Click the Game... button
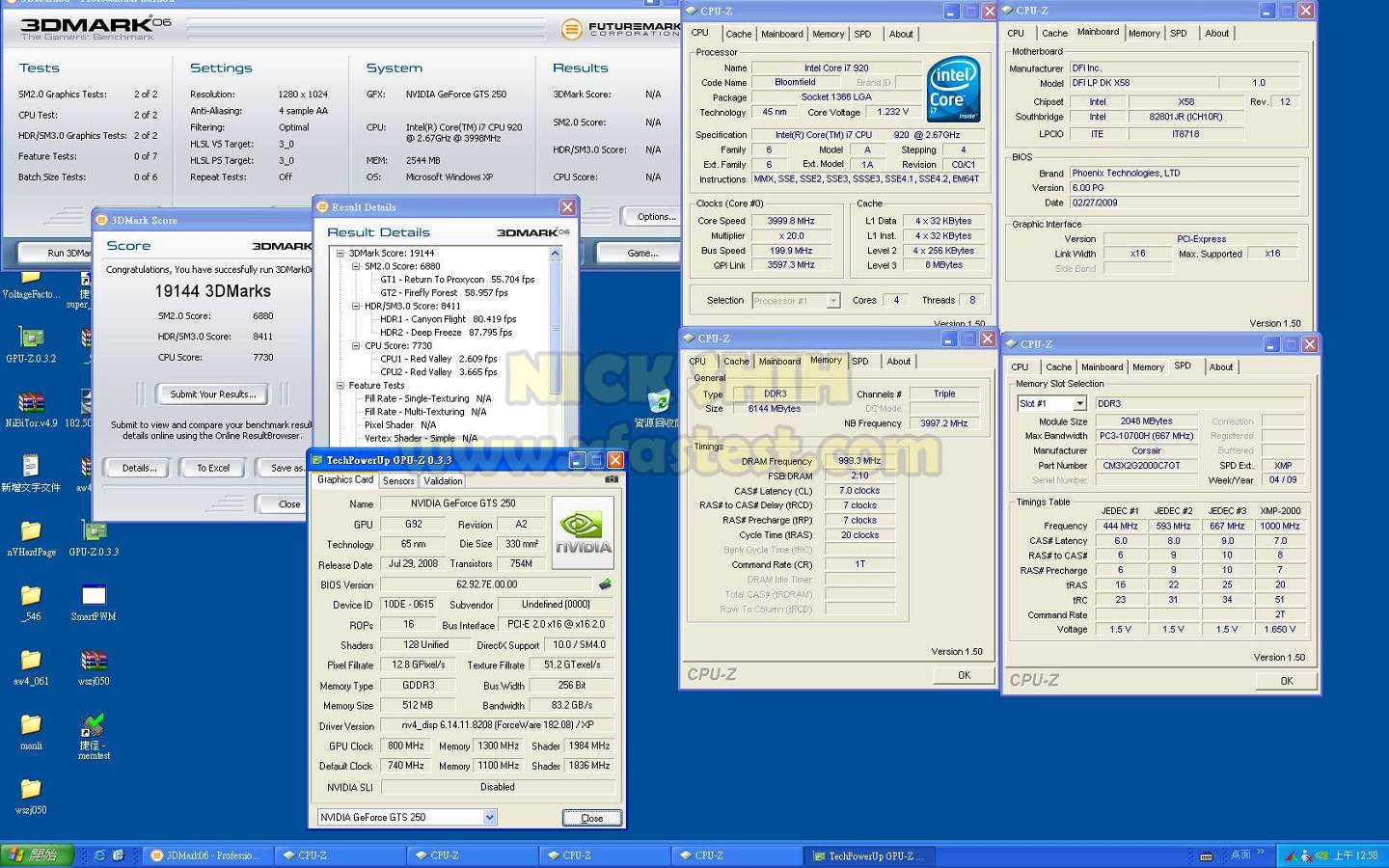This screenshot has height=868, width=1389. (642, 253)
